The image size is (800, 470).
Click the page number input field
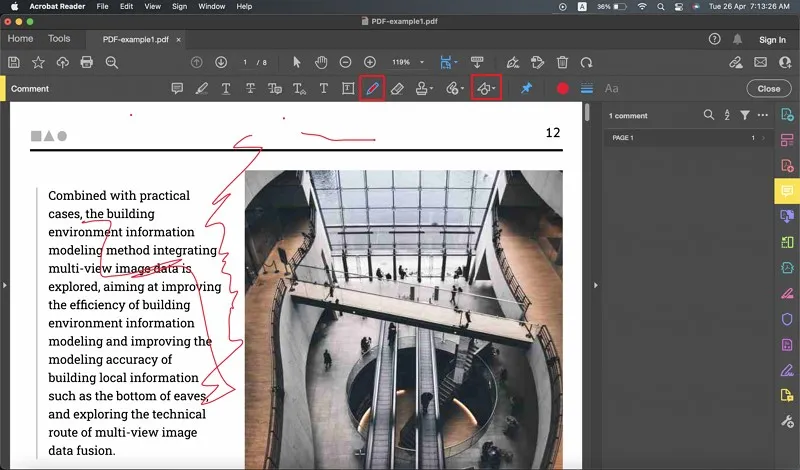tap(247, 62)
